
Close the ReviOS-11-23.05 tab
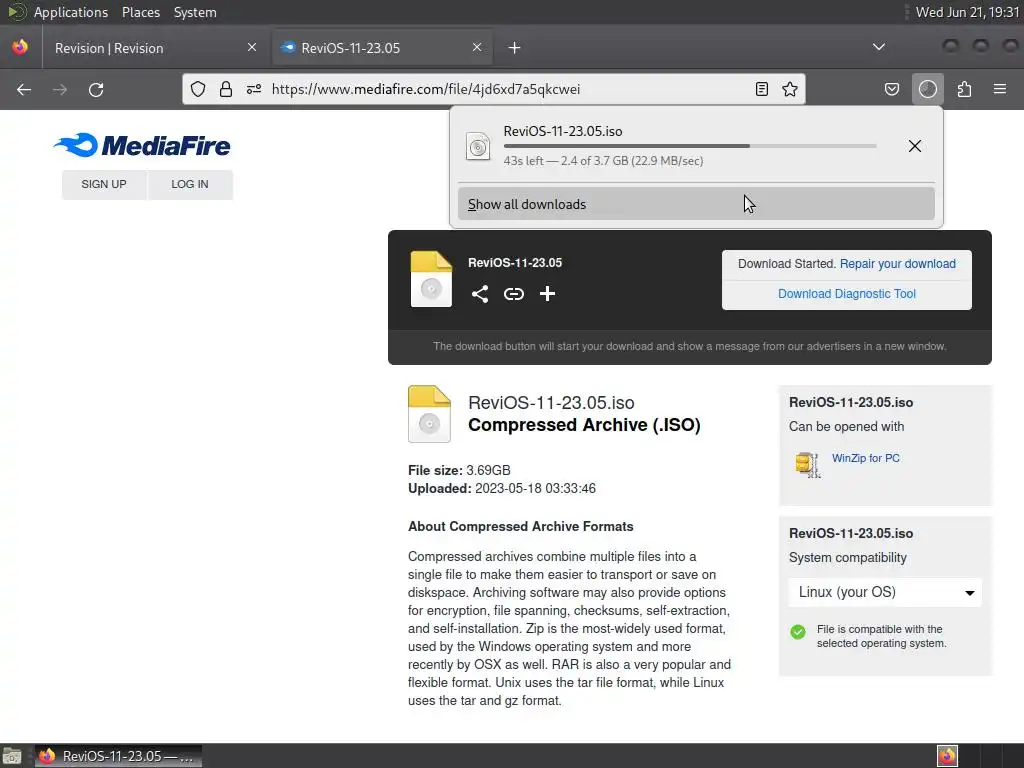(477, 48)
